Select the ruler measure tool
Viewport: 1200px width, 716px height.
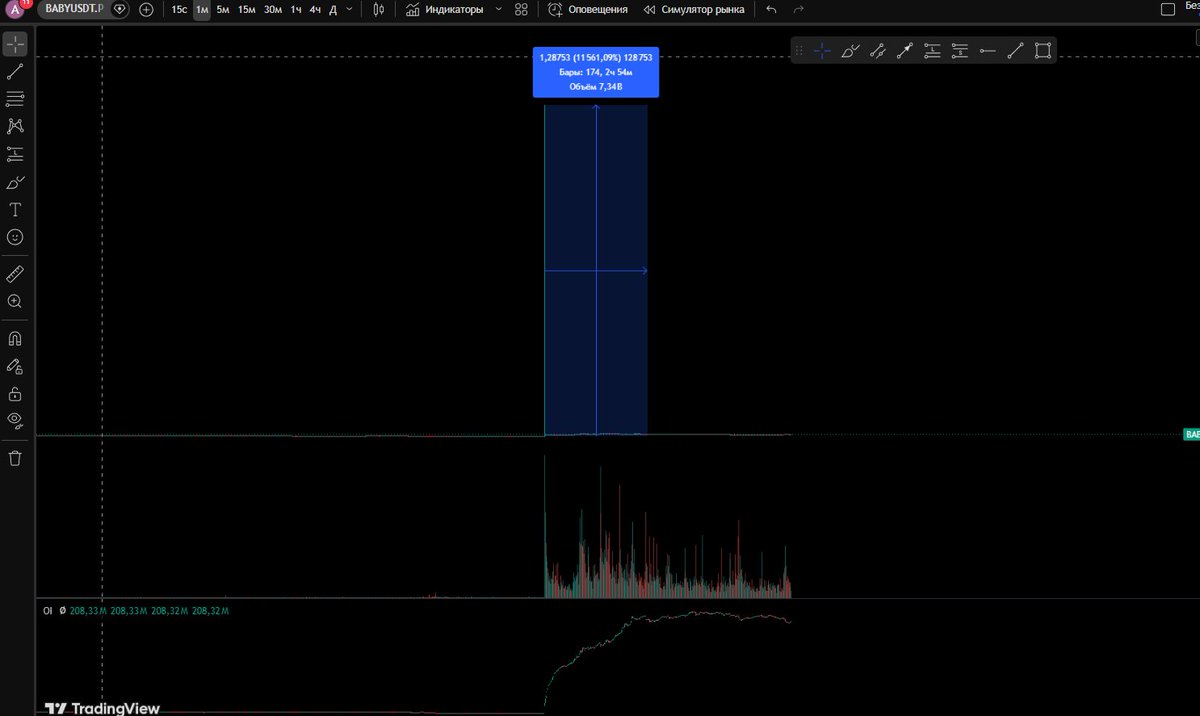pyautogui.click(x=15, y=273)
